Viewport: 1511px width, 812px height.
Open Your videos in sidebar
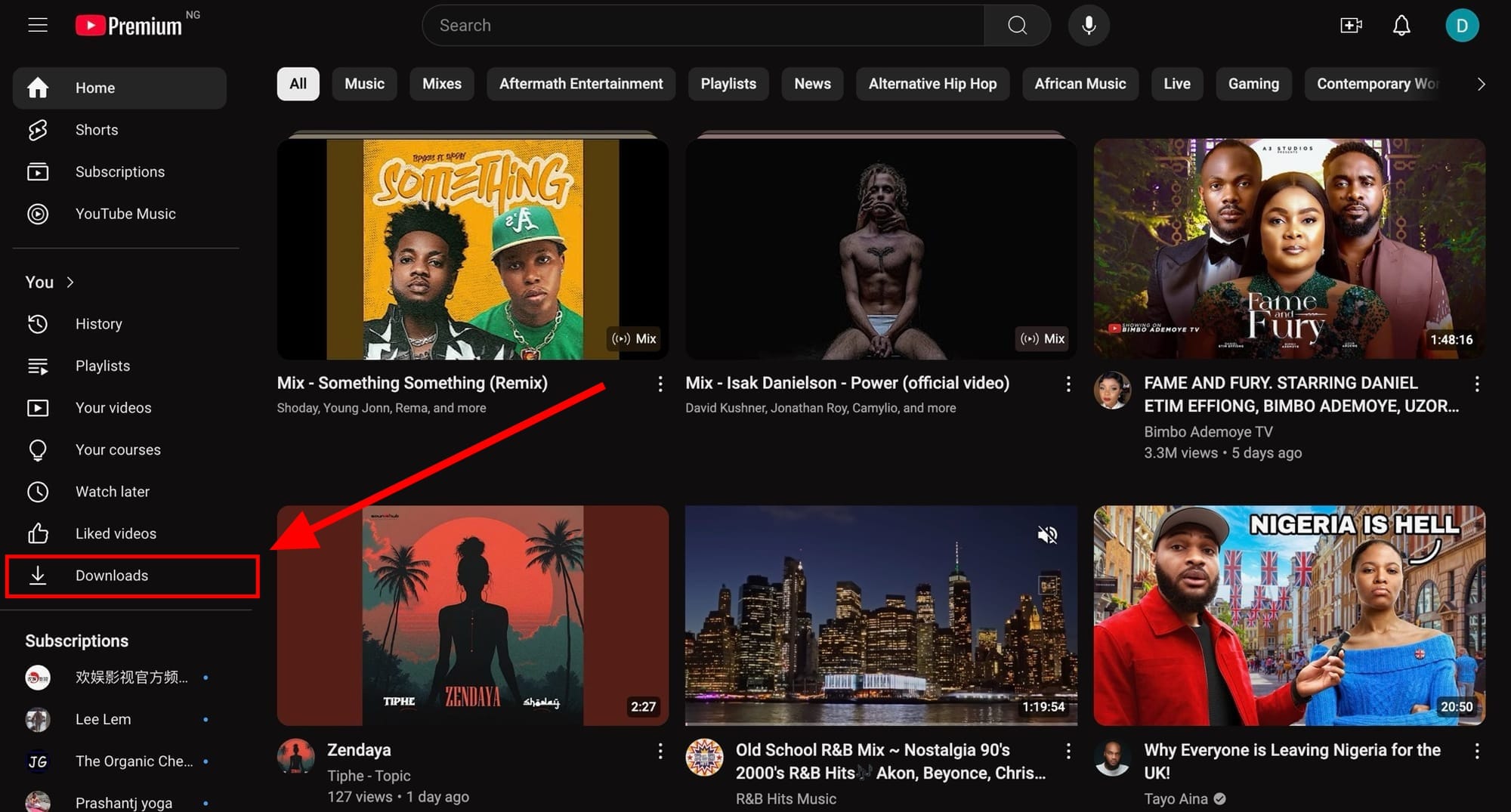point(119,408)
